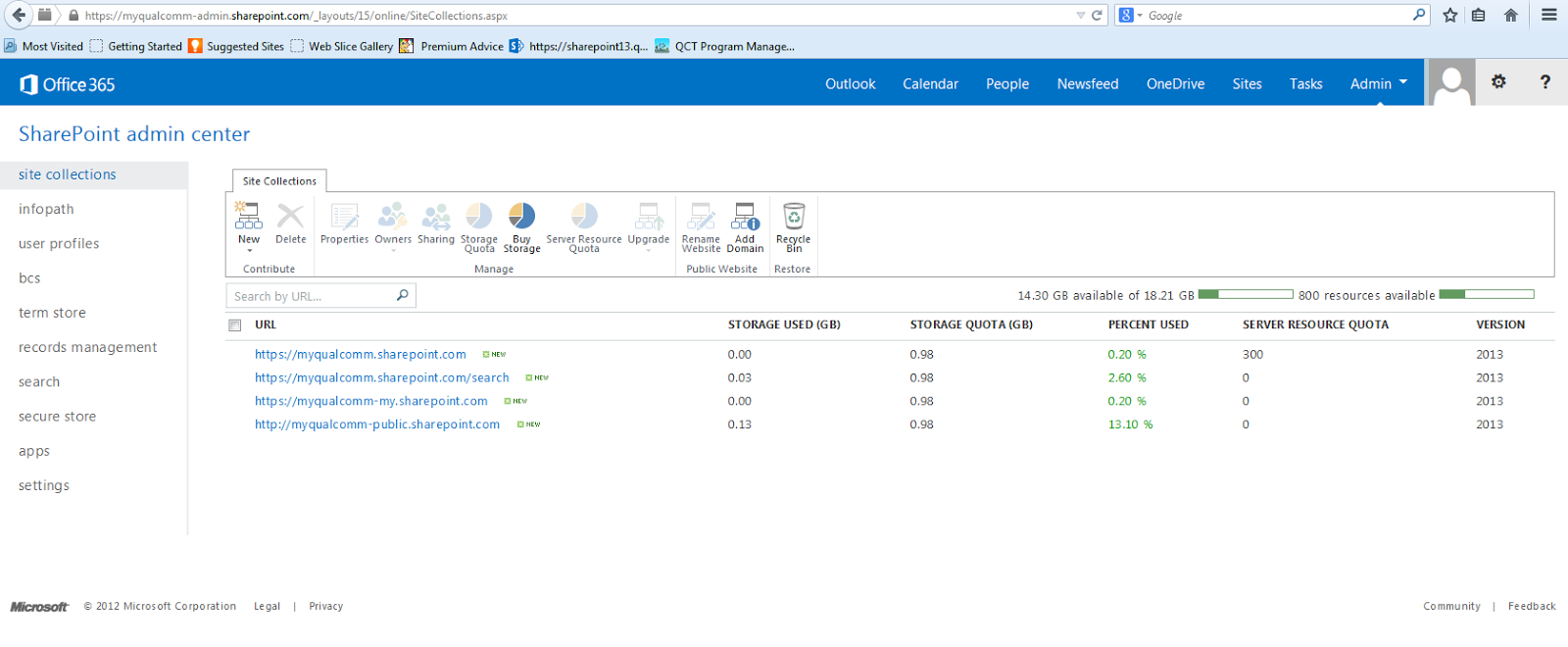Click the search magnifier in URL box

(402, 295)
